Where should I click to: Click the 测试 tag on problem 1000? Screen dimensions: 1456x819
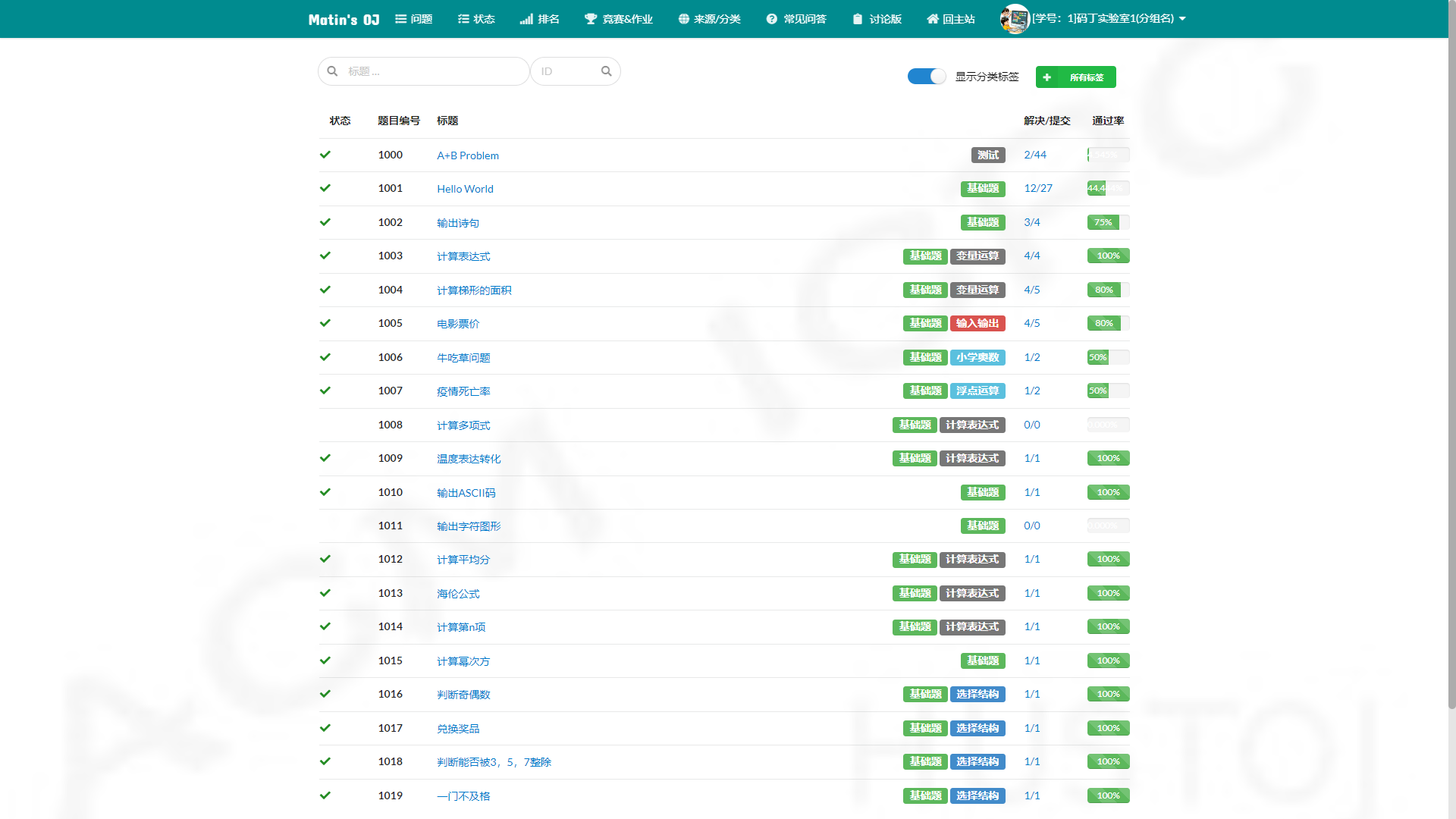[x=988, y=155]
